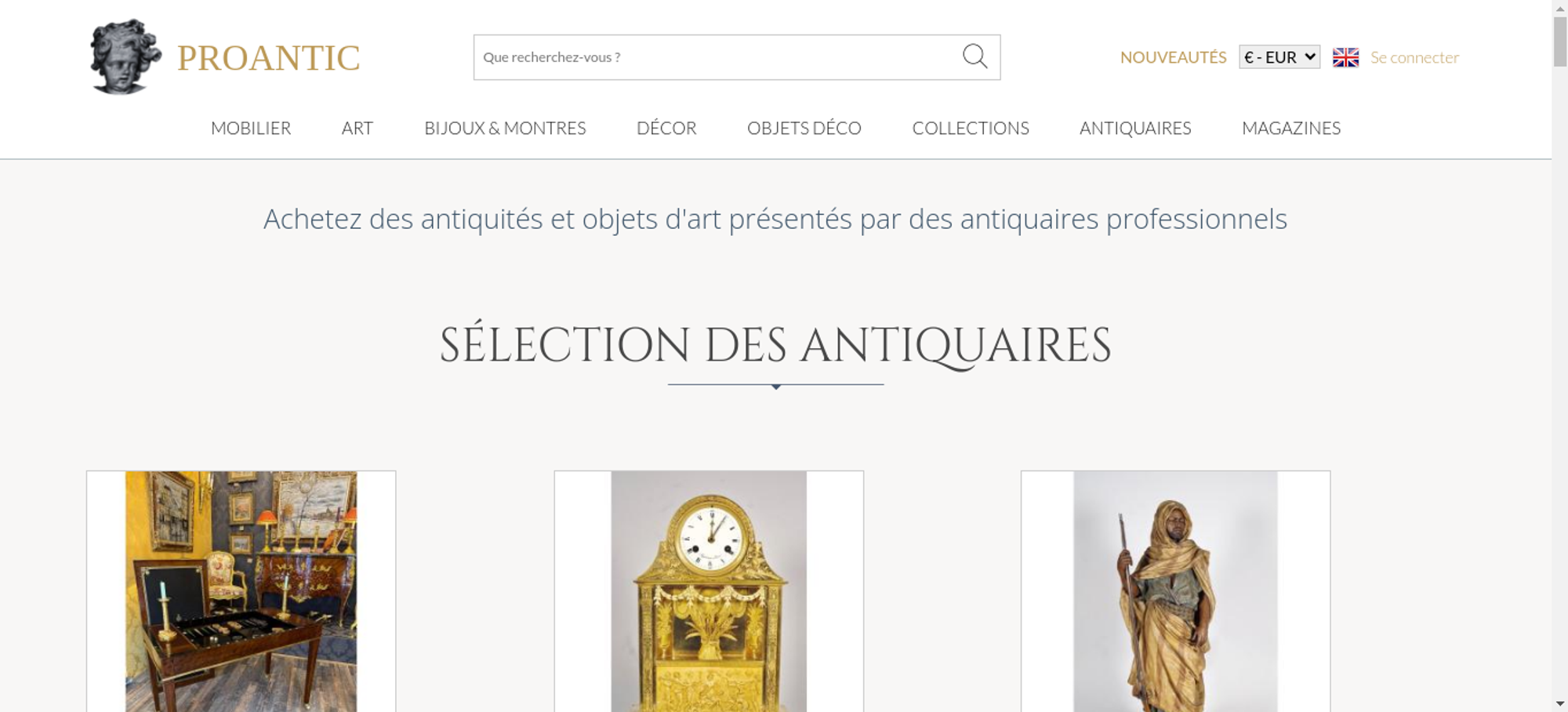
Task: Click the PROANTIC site title
Action: click(268, 58)
